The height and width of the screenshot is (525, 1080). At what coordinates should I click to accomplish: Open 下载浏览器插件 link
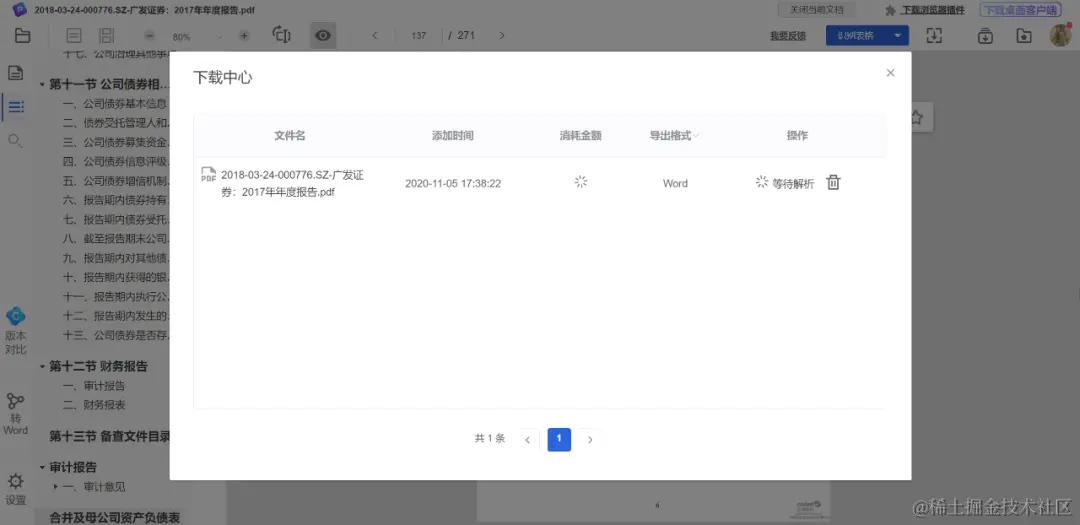[x=934, y=10]
